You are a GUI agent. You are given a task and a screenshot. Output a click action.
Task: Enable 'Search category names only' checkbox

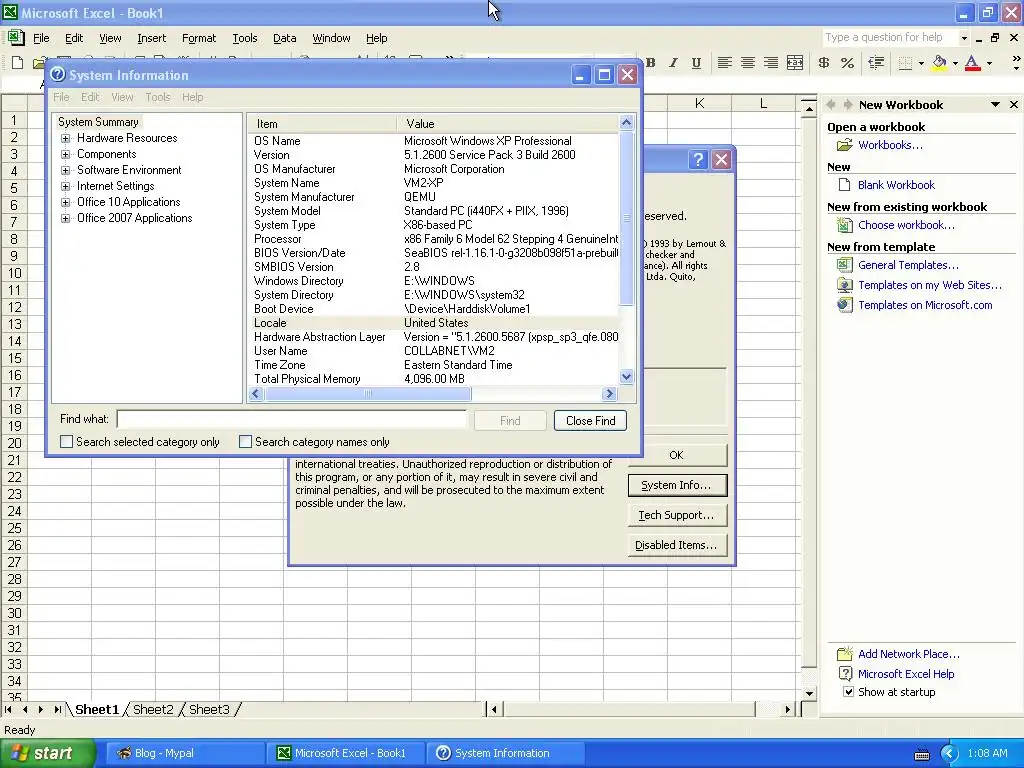(x=245, y=441)
